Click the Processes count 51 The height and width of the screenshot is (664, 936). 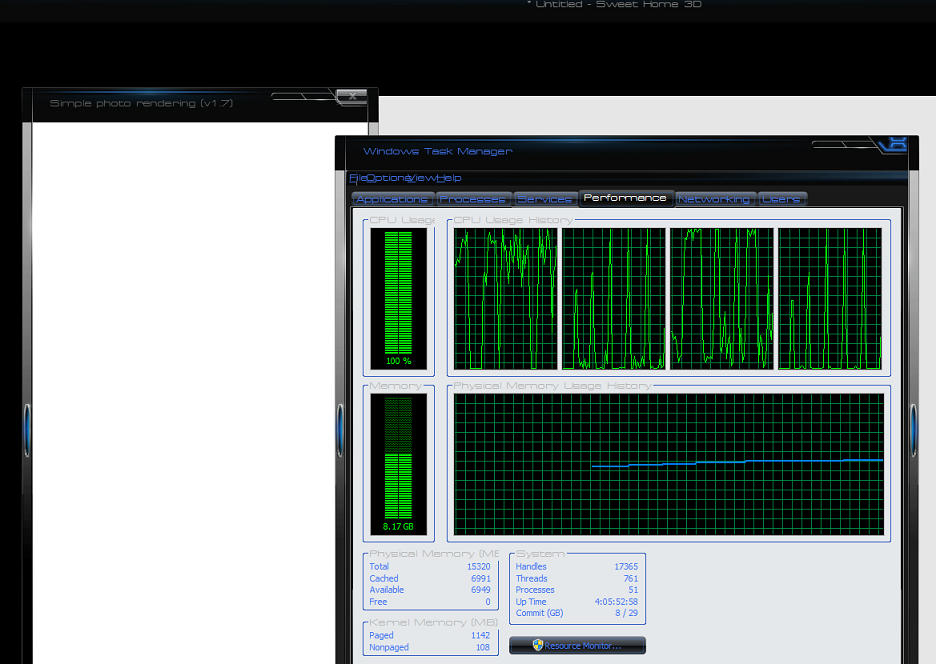coord(633,590)
